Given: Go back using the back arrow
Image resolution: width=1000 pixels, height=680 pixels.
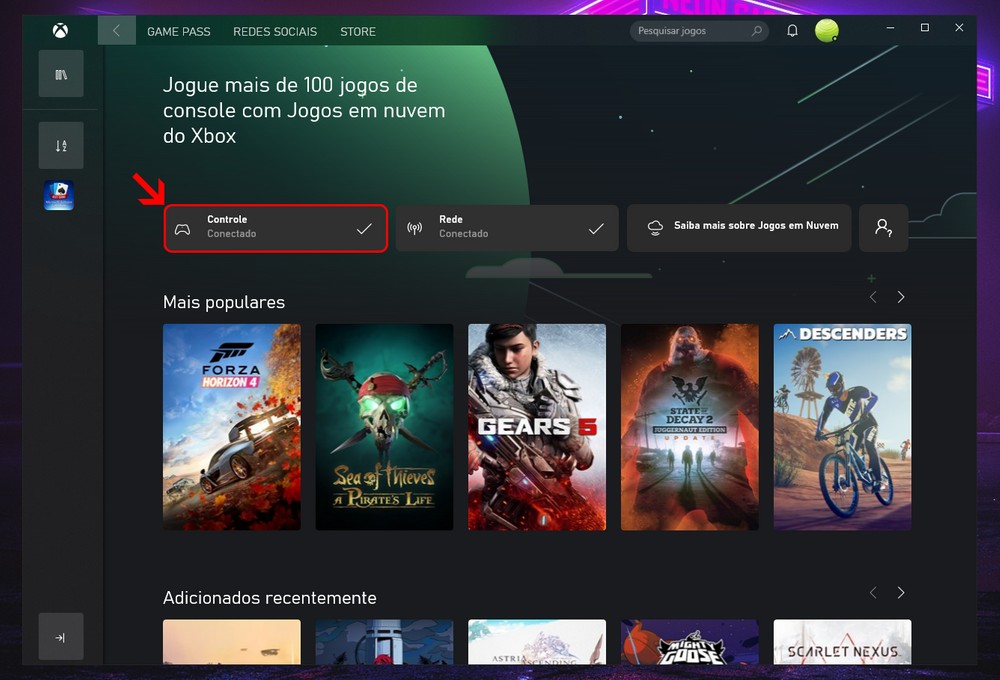Looking at the screenshot, I should tap(117, 31).
